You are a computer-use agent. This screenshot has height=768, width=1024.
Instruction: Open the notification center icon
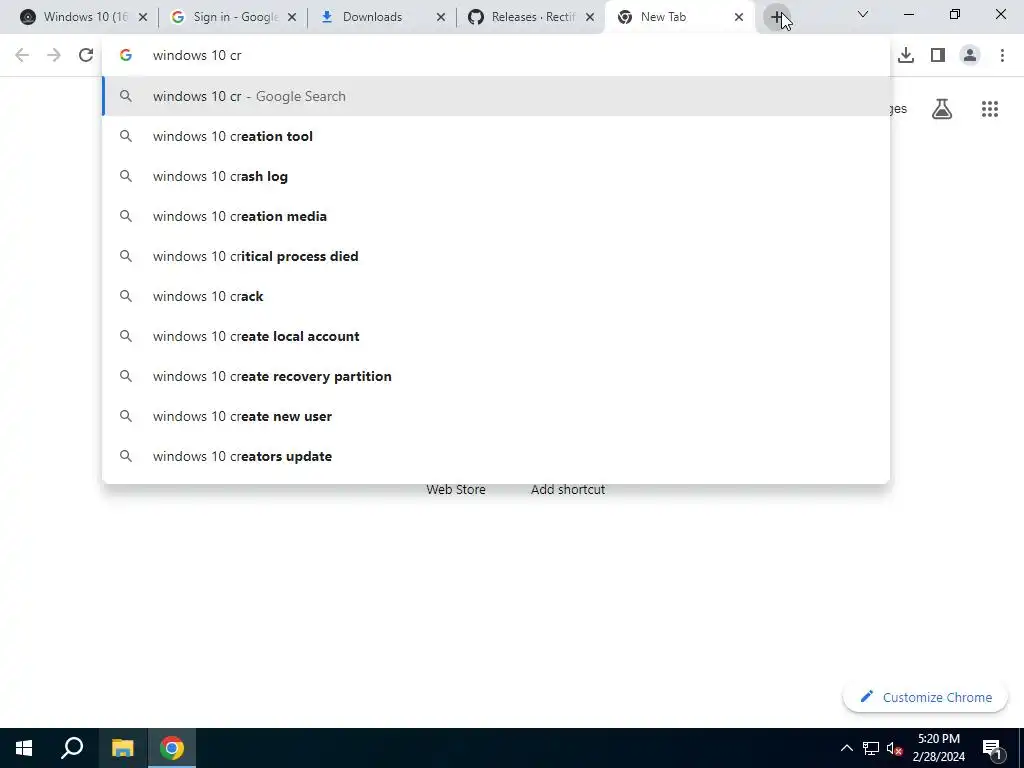[993, 748]
